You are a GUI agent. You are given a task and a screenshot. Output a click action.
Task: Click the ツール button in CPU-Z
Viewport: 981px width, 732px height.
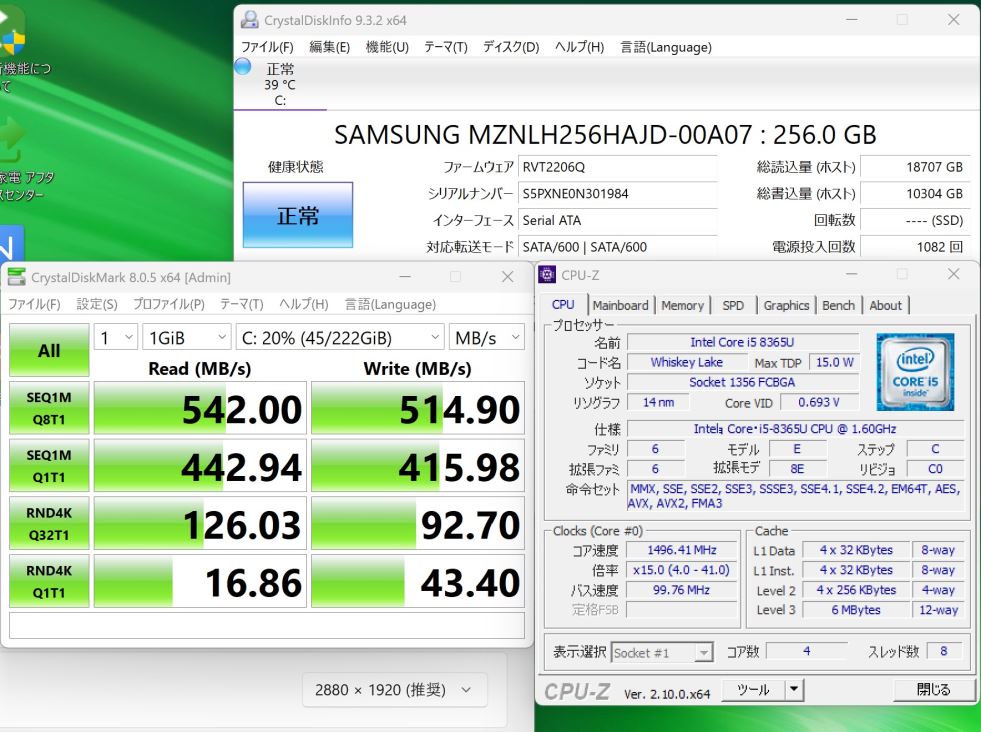[753, 689]
